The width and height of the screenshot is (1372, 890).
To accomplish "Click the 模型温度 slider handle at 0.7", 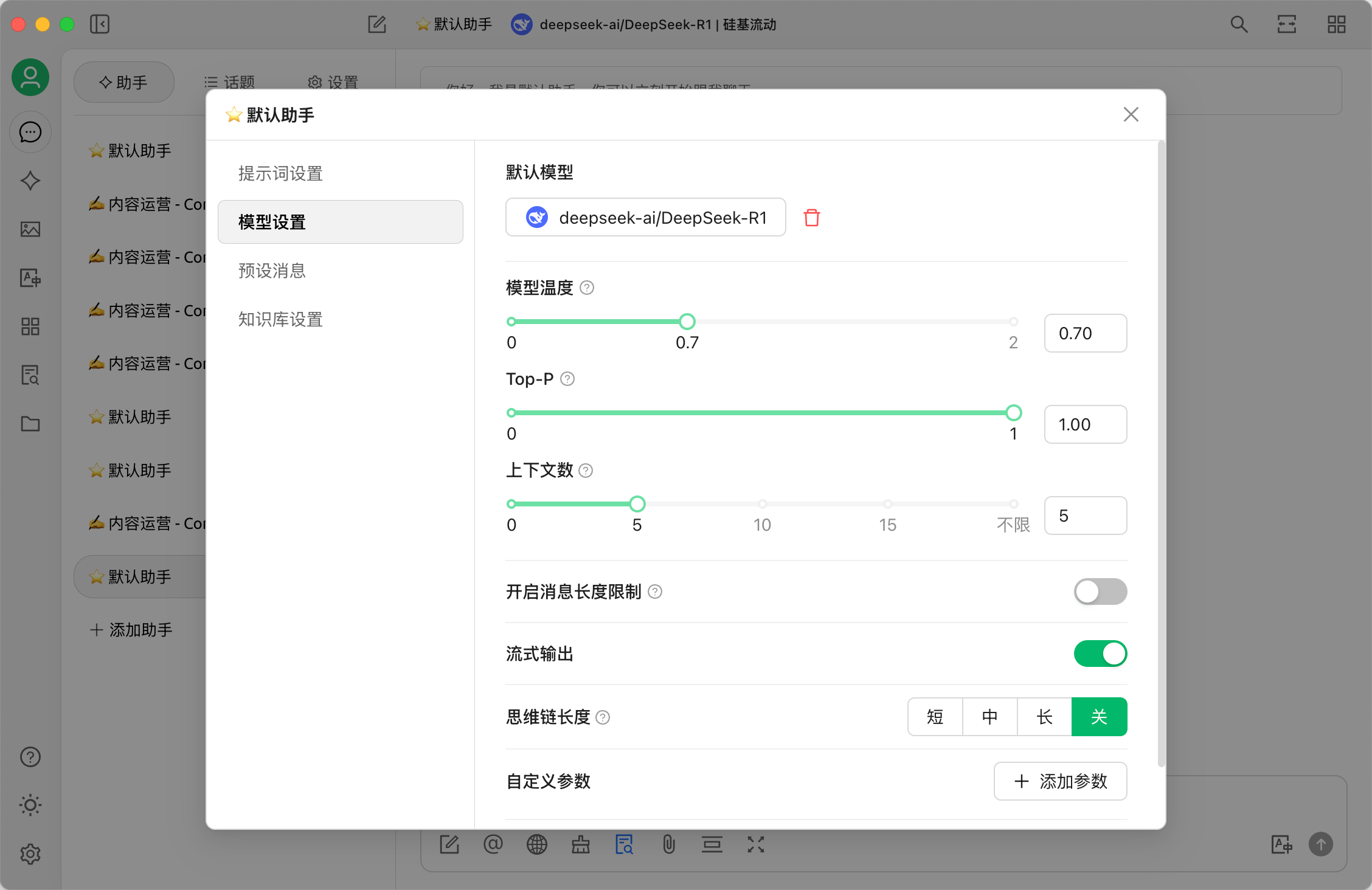I will [x=687, y=322].
